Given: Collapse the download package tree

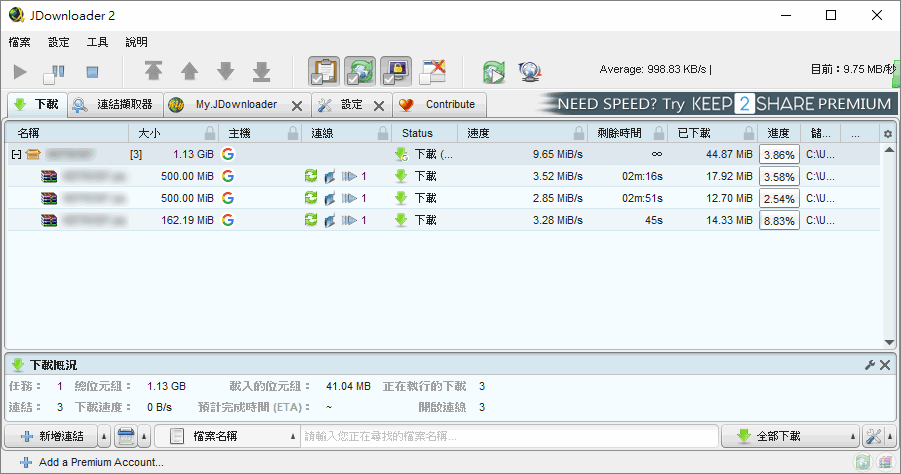Looking at the screenshot, I should point(16,154).
